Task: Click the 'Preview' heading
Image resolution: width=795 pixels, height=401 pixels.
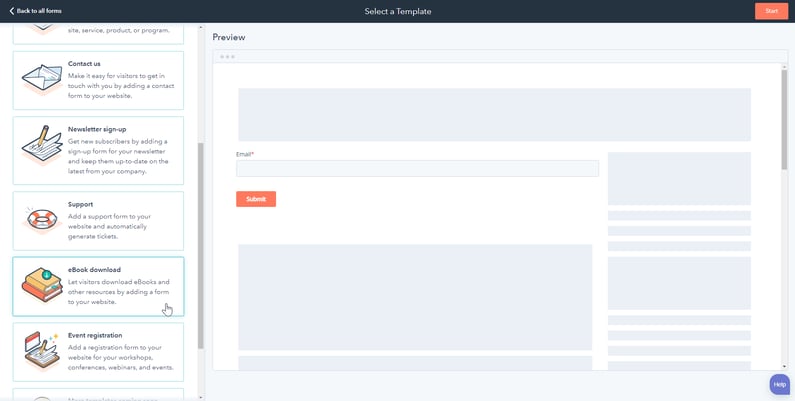Action: pos(229,37)
